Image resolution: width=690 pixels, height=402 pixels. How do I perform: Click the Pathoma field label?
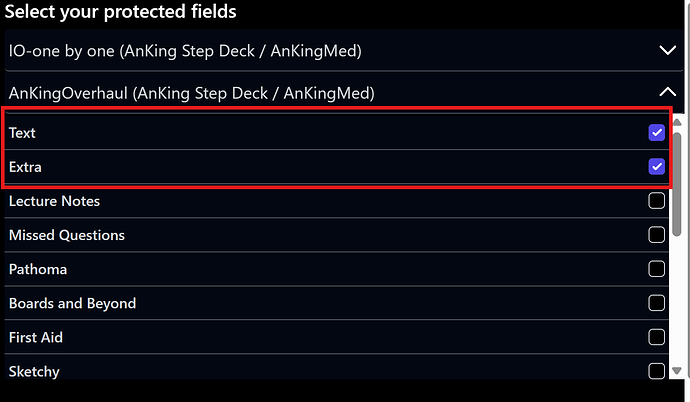pyautogui.click(x=38, y=269)
